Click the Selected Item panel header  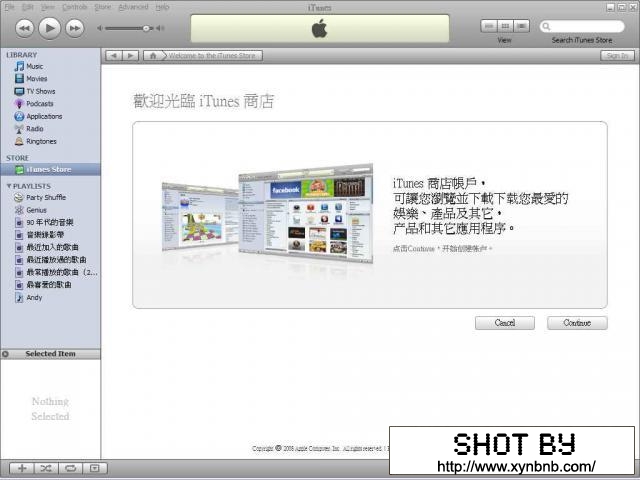coord(51,354)
